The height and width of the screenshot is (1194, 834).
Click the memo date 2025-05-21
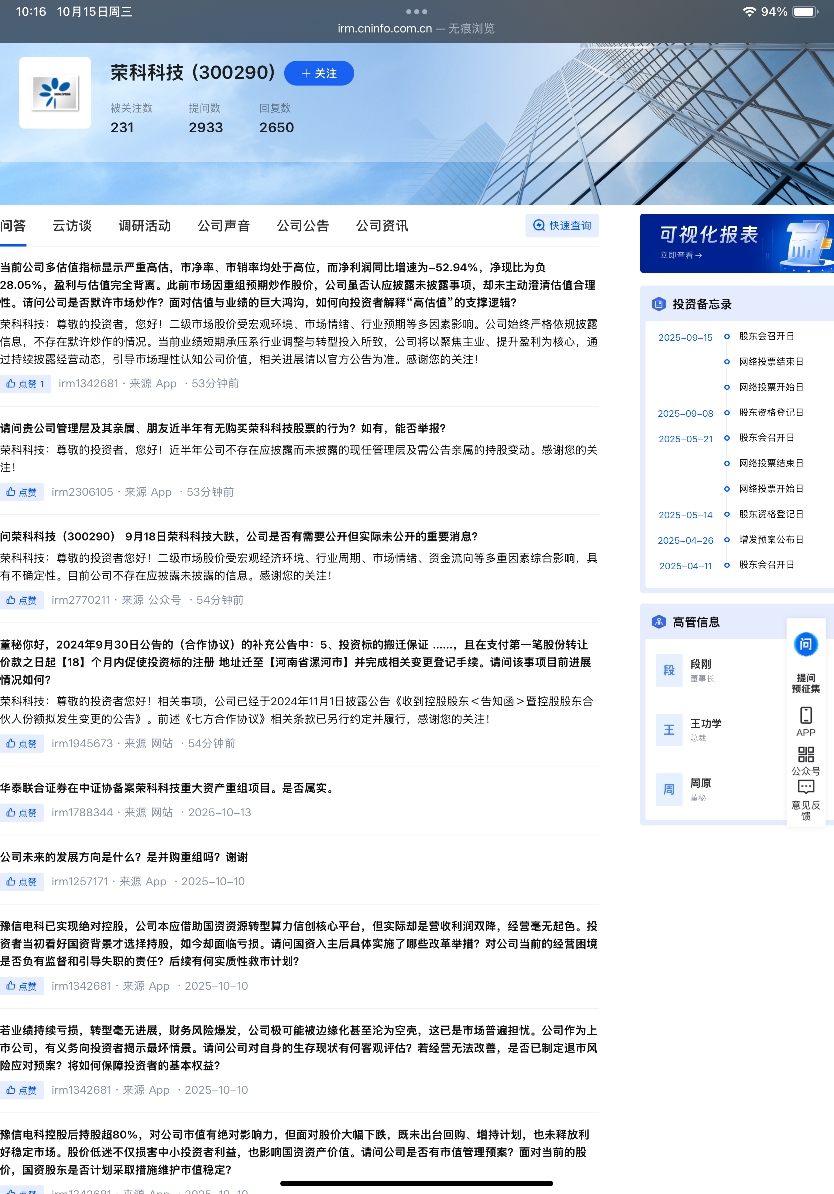click(685, 439)
